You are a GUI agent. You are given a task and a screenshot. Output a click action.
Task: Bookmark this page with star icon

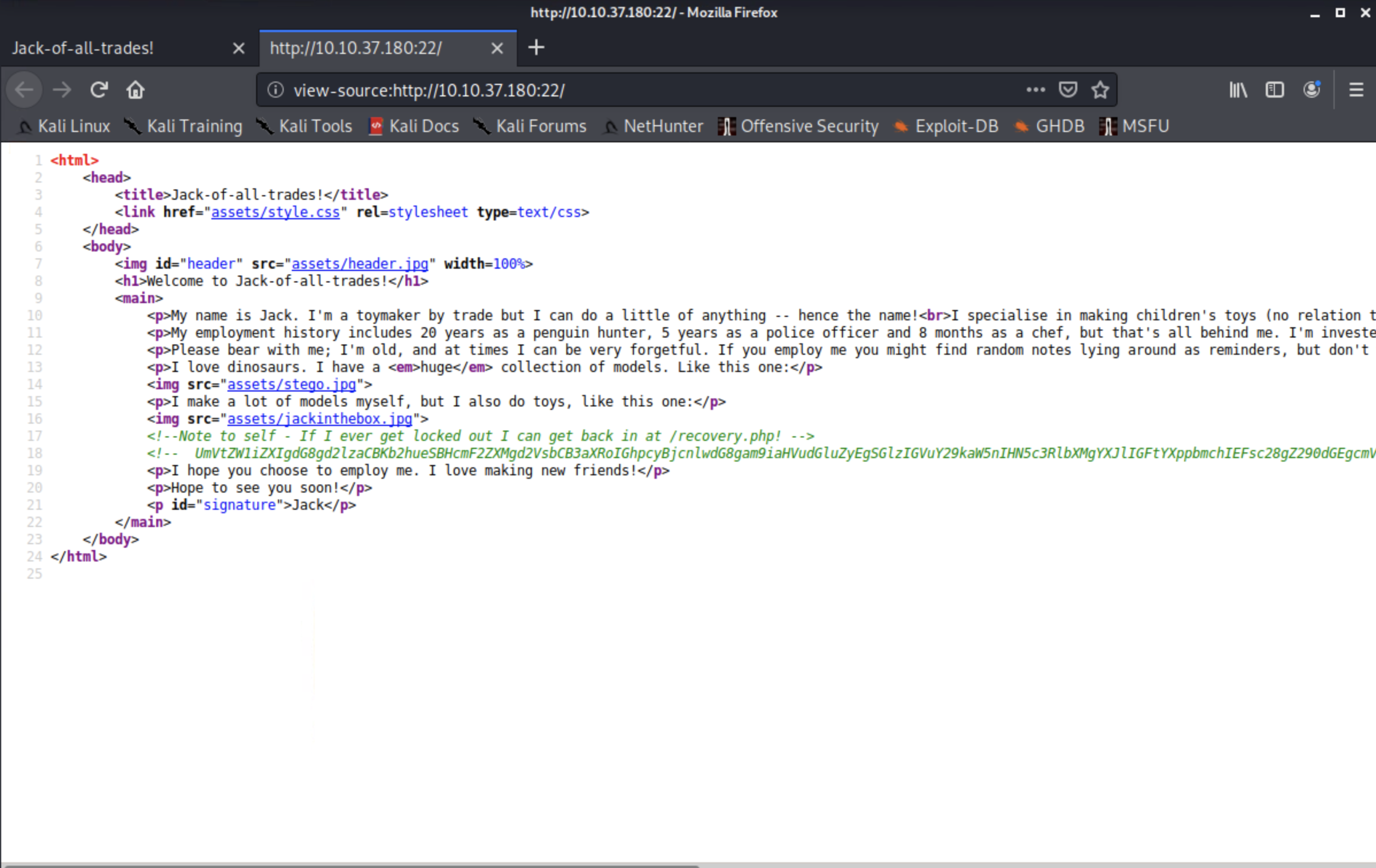1100,90
